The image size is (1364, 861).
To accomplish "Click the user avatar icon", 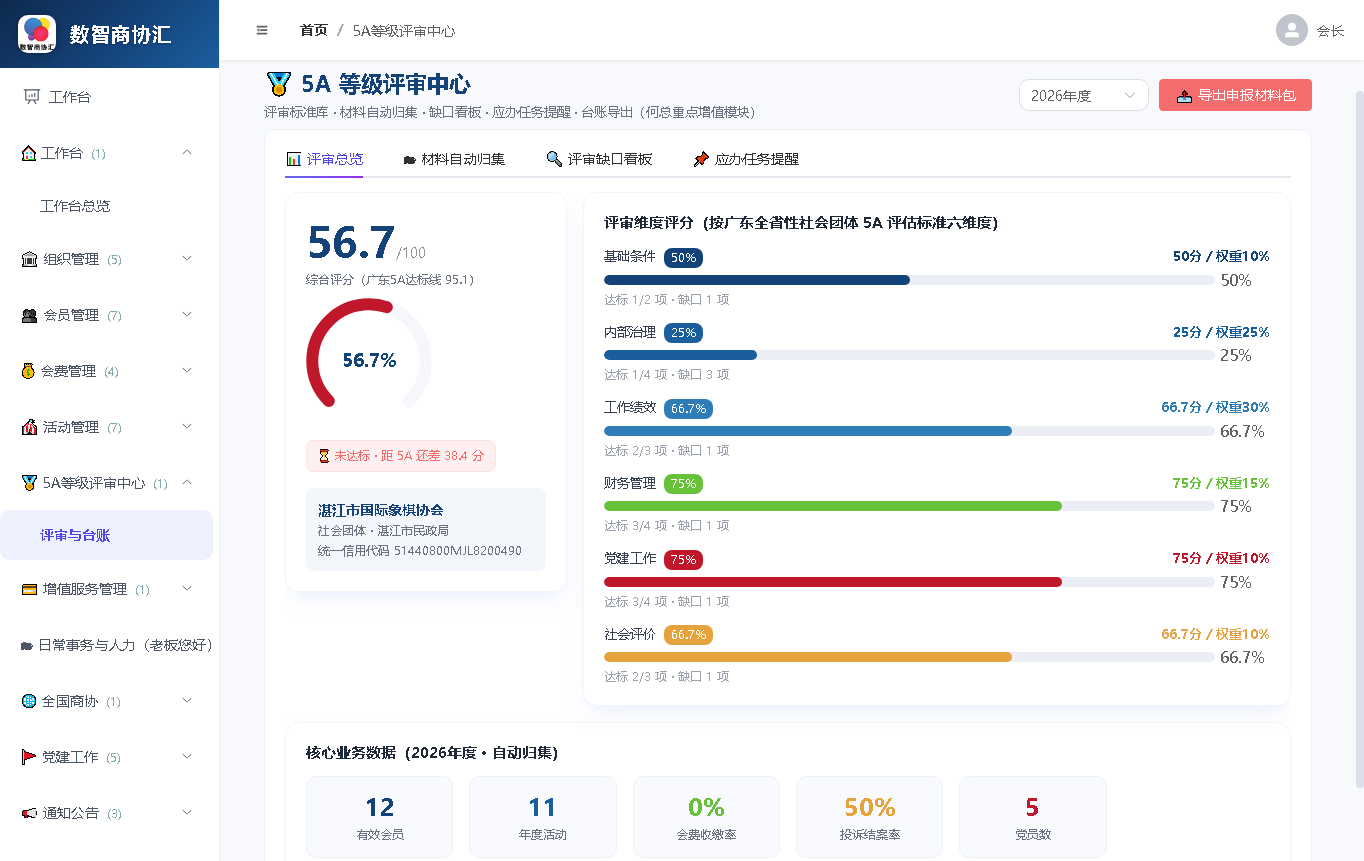I will [1292, 30].
